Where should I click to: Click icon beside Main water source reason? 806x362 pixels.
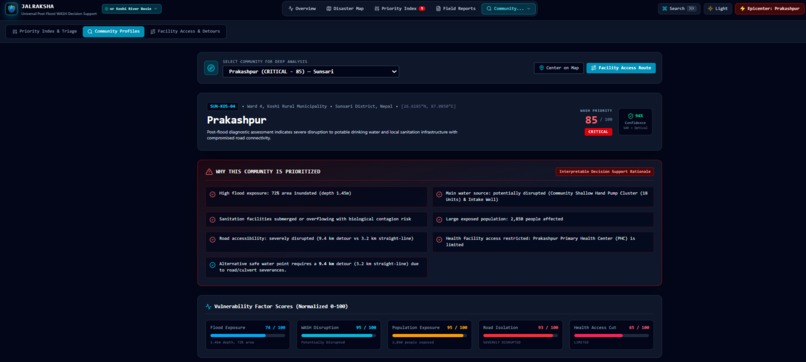click(x=439, y=194)
